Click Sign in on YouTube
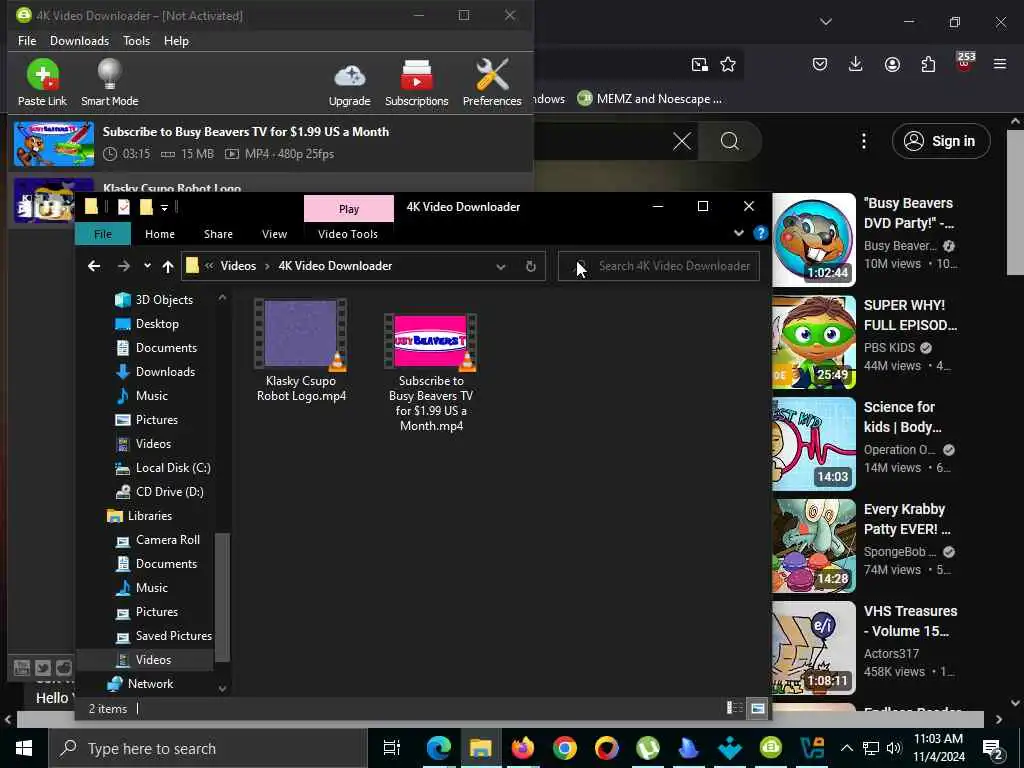The image size is (1024, 768). point(941,141)
